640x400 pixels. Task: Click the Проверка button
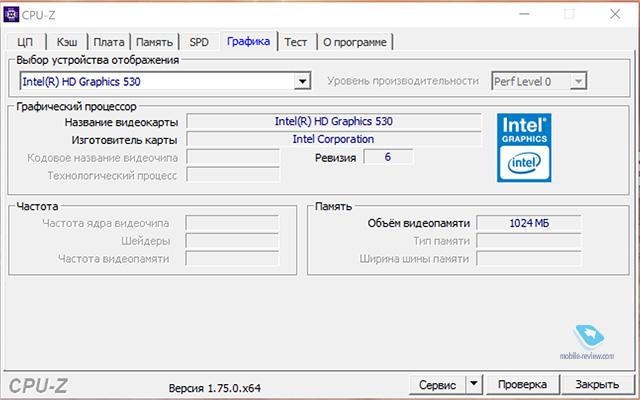click(x=522, y=384)
